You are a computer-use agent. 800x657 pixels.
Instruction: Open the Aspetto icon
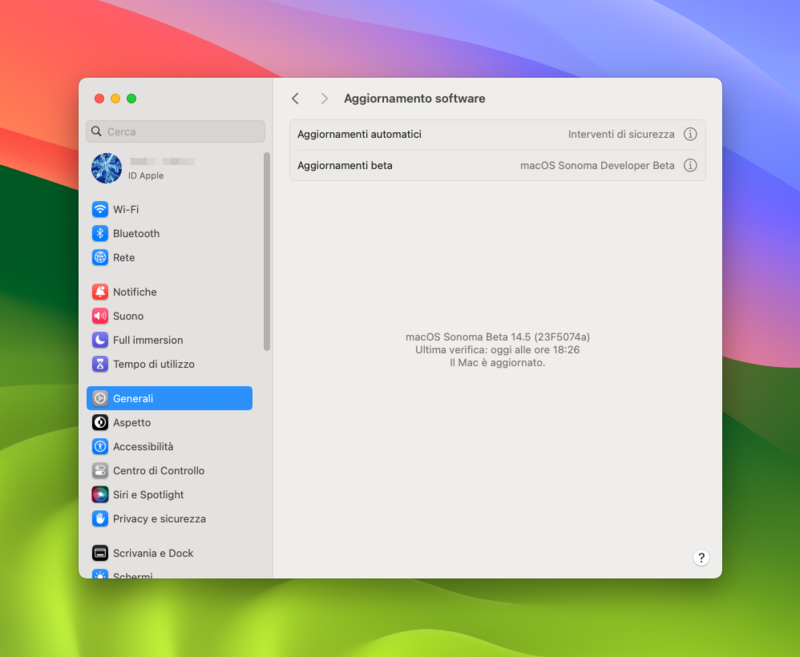pos(100,422)
